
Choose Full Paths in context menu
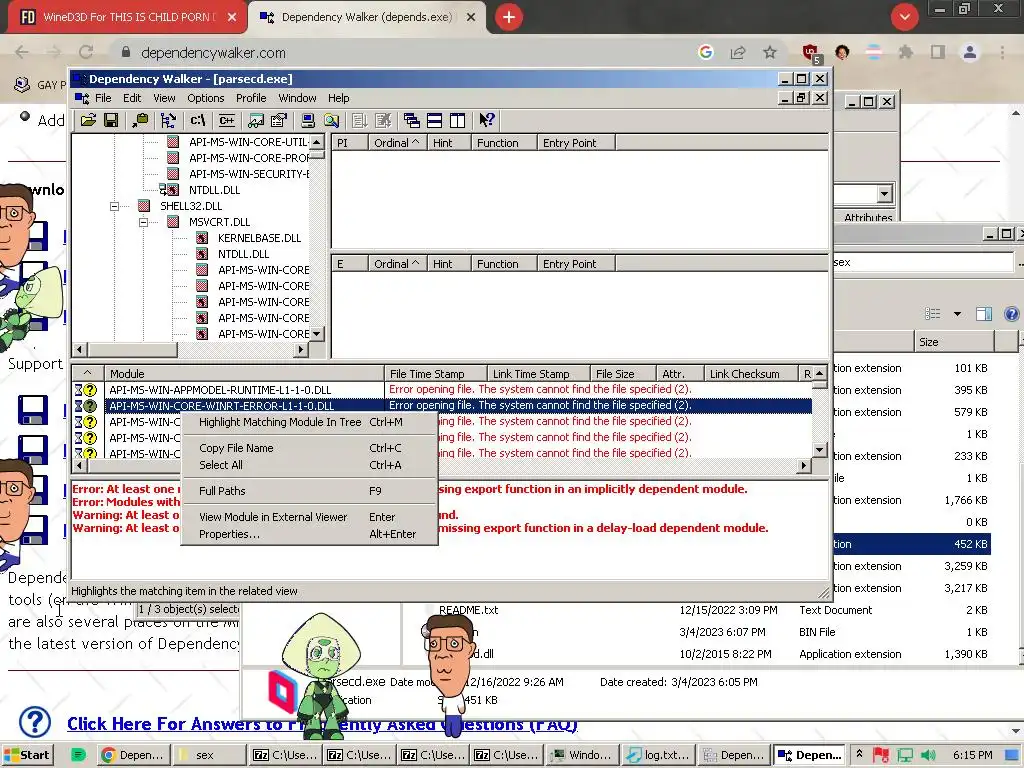[308, 491]
